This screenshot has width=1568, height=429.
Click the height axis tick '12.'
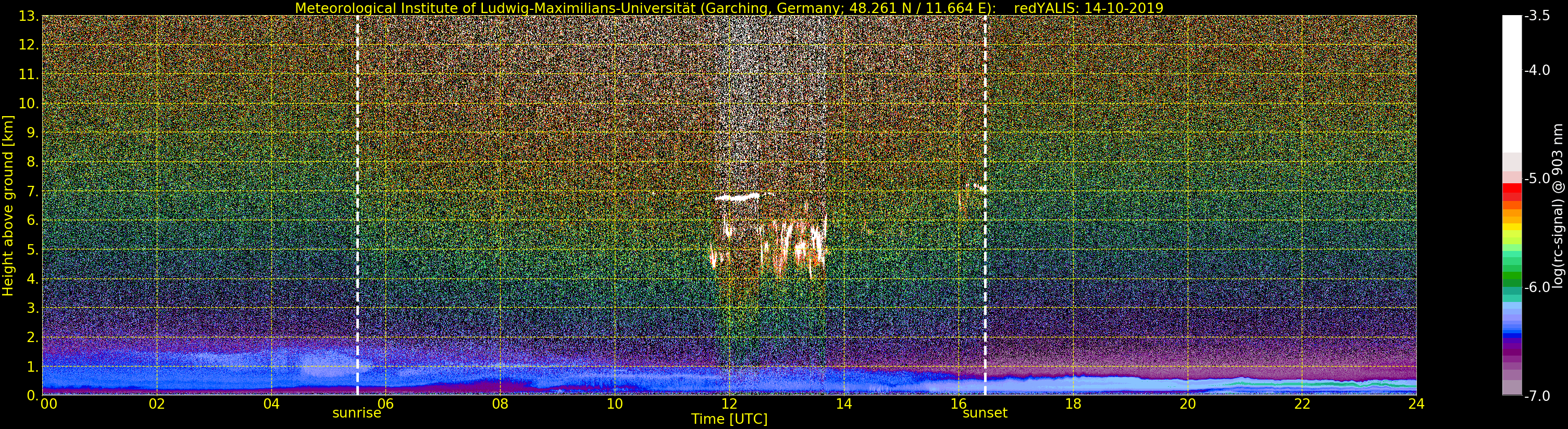click(x=29, y=45)
